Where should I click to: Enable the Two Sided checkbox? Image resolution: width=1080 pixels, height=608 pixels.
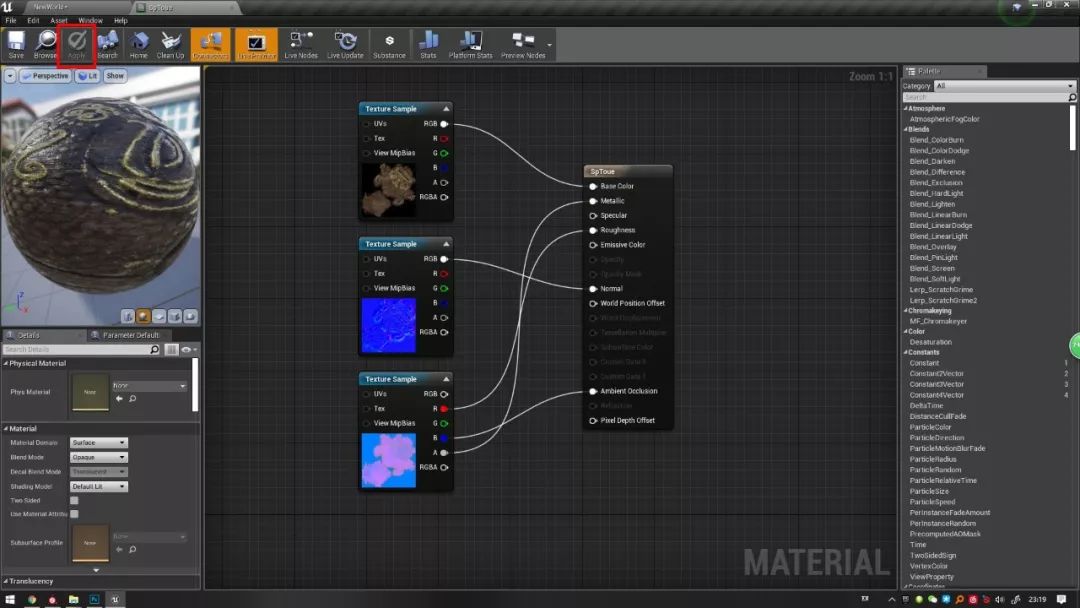(x=74, y=500)
